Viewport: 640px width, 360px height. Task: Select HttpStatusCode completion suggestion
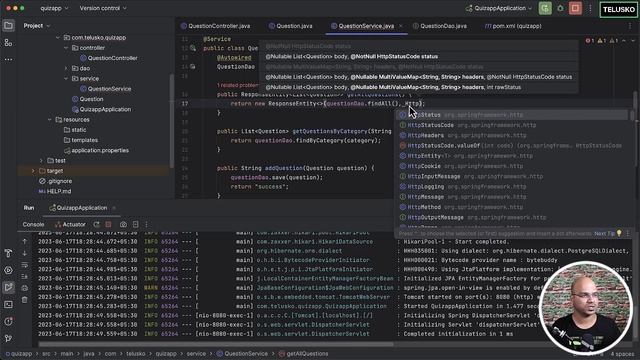coord(513,125)
